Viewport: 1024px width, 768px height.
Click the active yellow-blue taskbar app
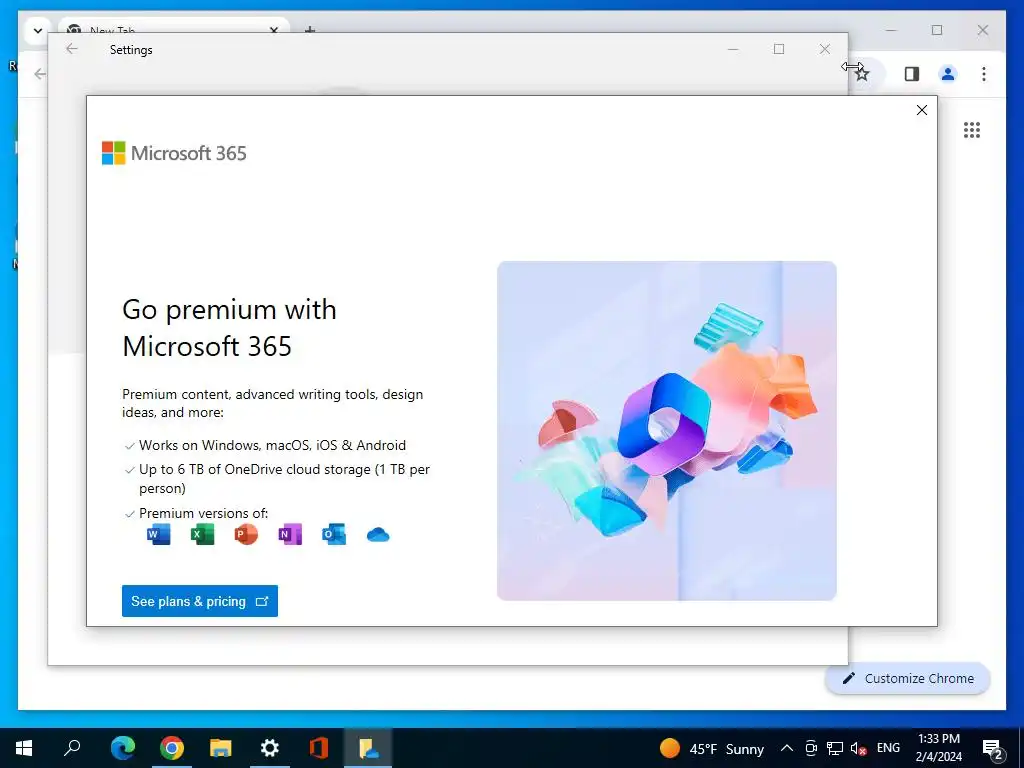(368, 748)
